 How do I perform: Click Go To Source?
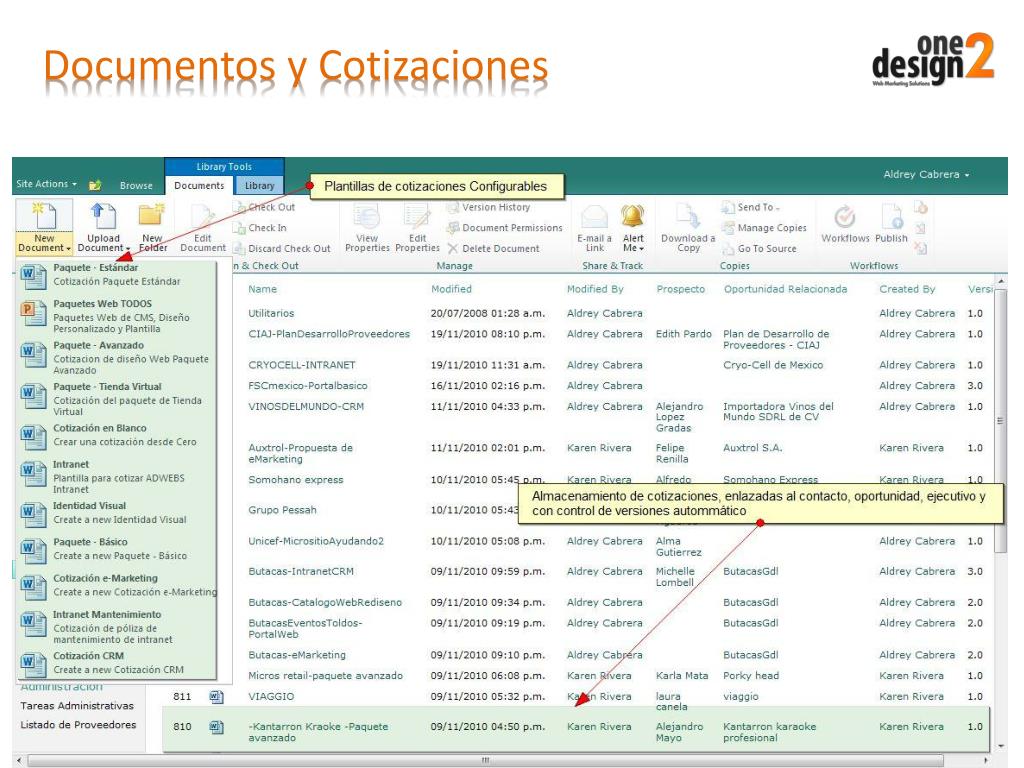point(759,249)
